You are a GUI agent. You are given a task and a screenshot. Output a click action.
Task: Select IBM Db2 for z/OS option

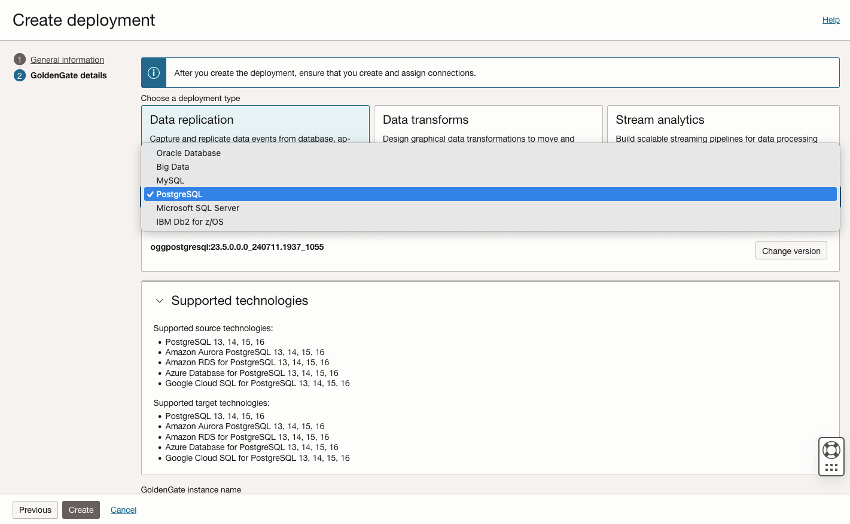[191, 222]
